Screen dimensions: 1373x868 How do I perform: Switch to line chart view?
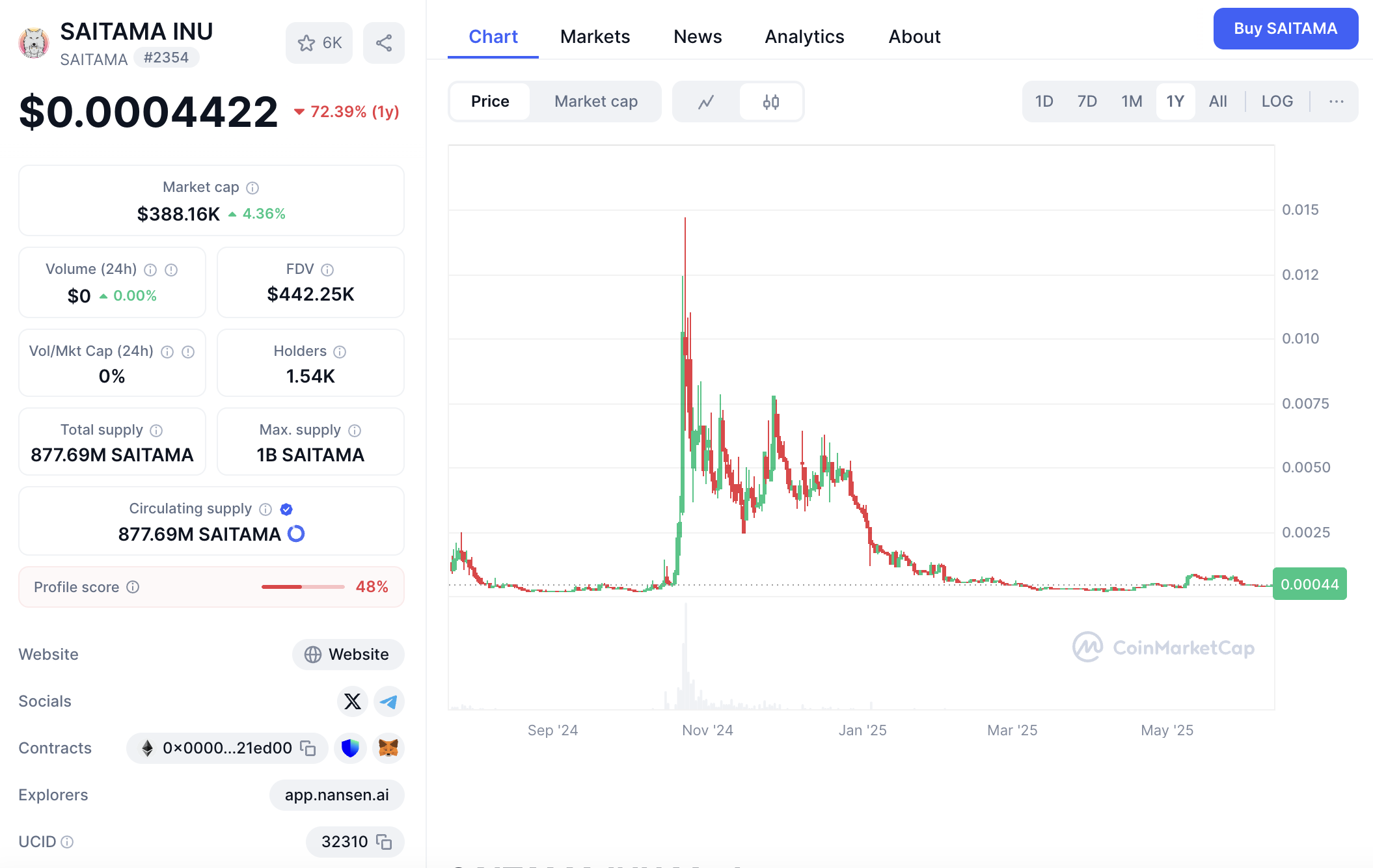click(706, 102)
